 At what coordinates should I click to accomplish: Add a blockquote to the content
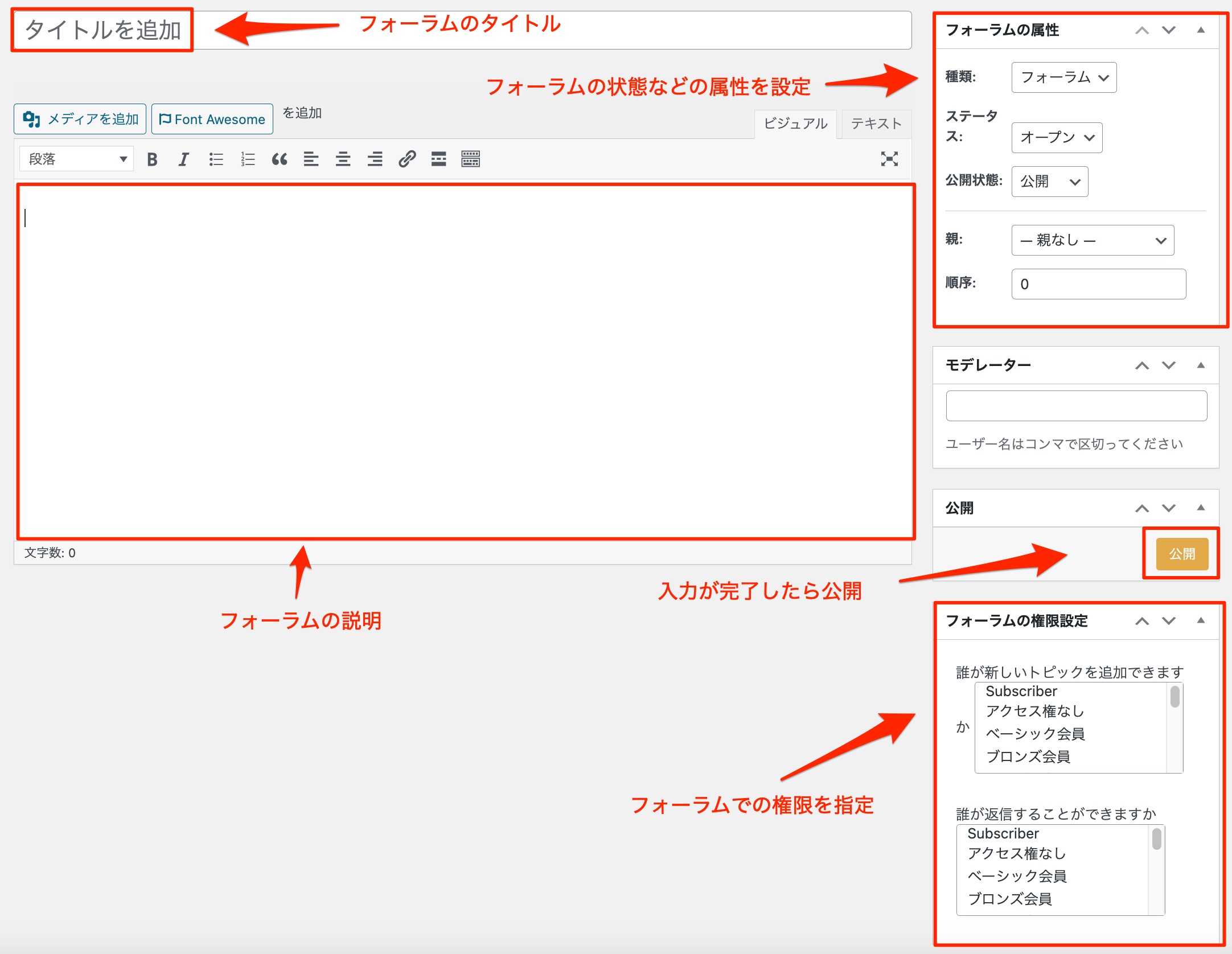[x=280, y=159]
